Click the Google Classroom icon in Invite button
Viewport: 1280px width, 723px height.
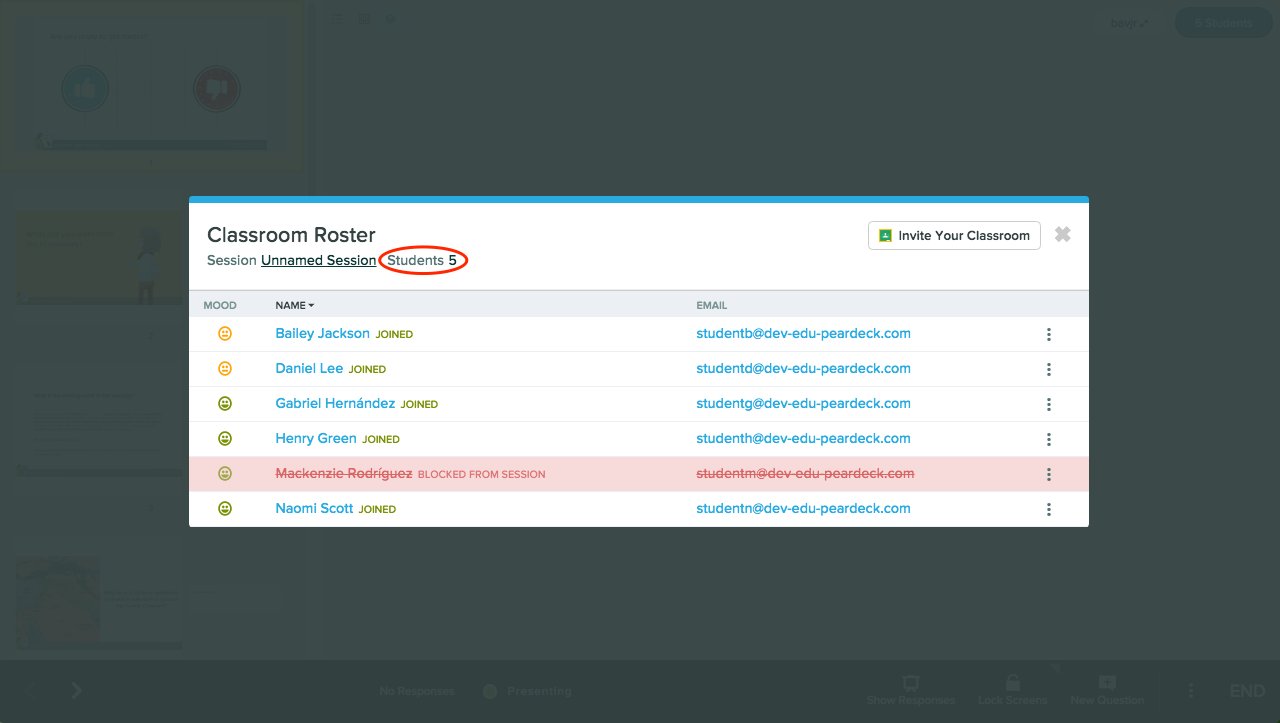point(884,235)
